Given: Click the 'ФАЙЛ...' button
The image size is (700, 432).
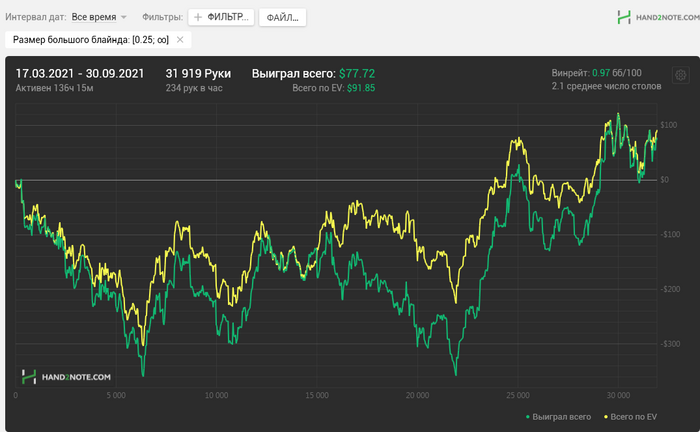Looking at the screenshot, I should point(282,17).
